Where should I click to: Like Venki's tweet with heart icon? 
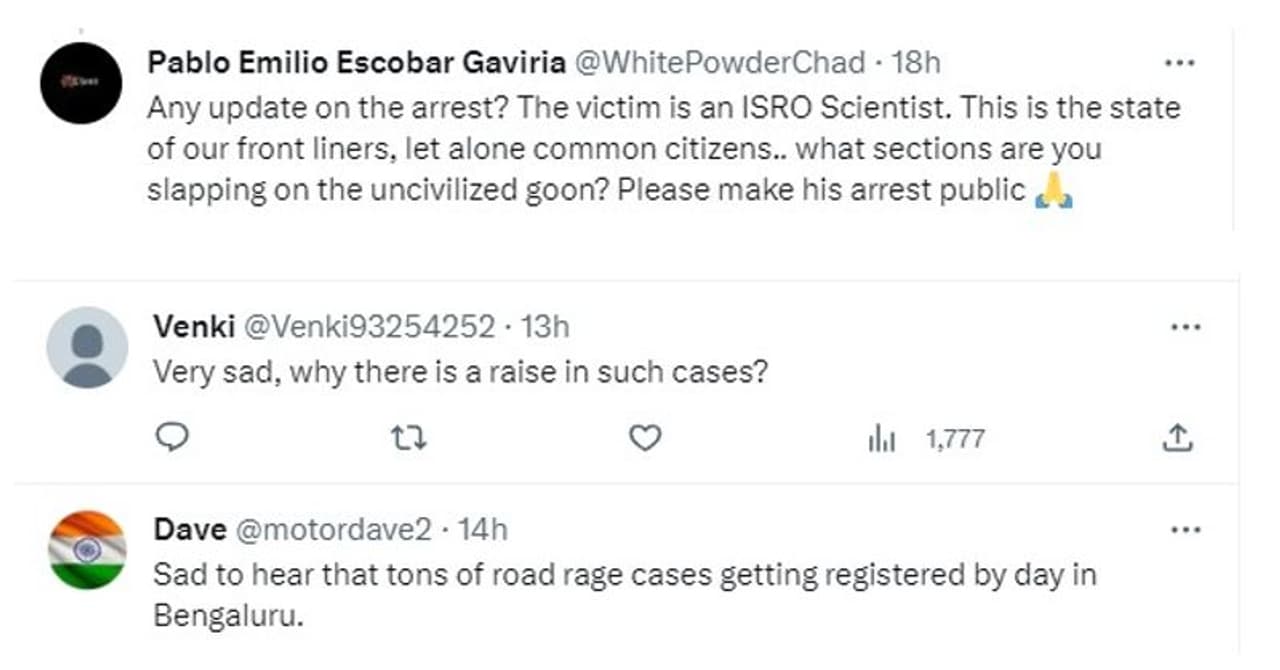coord(646,437)
